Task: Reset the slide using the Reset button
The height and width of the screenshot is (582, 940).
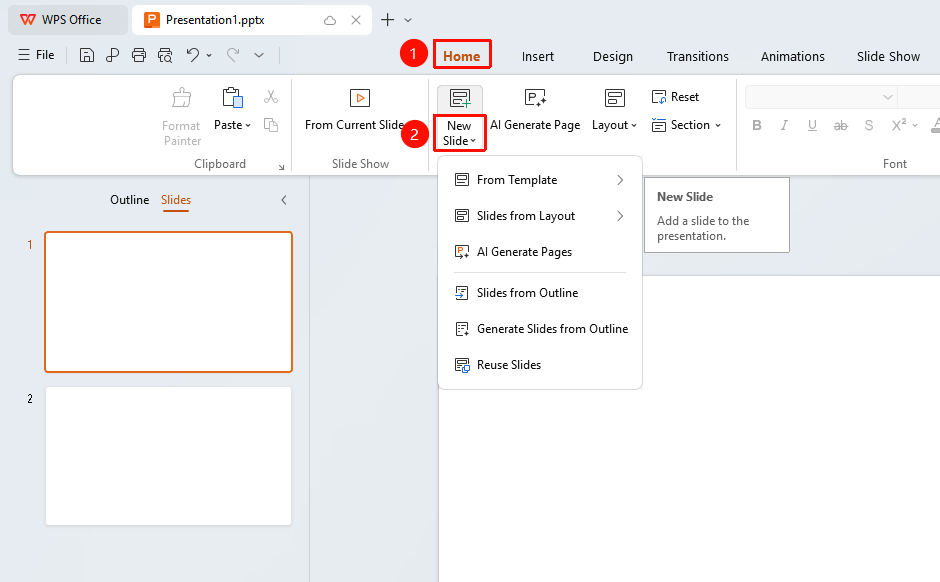Action: pos(676,97)
